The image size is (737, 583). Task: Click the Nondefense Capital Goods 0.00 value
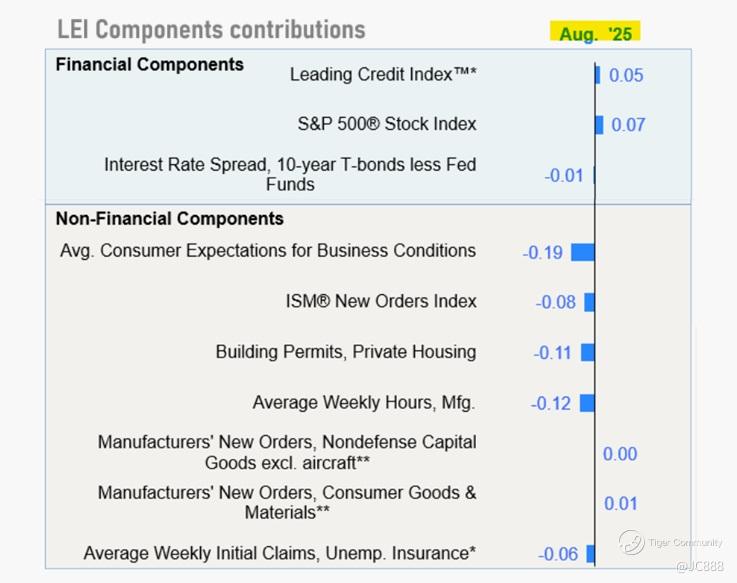(620, 454)
